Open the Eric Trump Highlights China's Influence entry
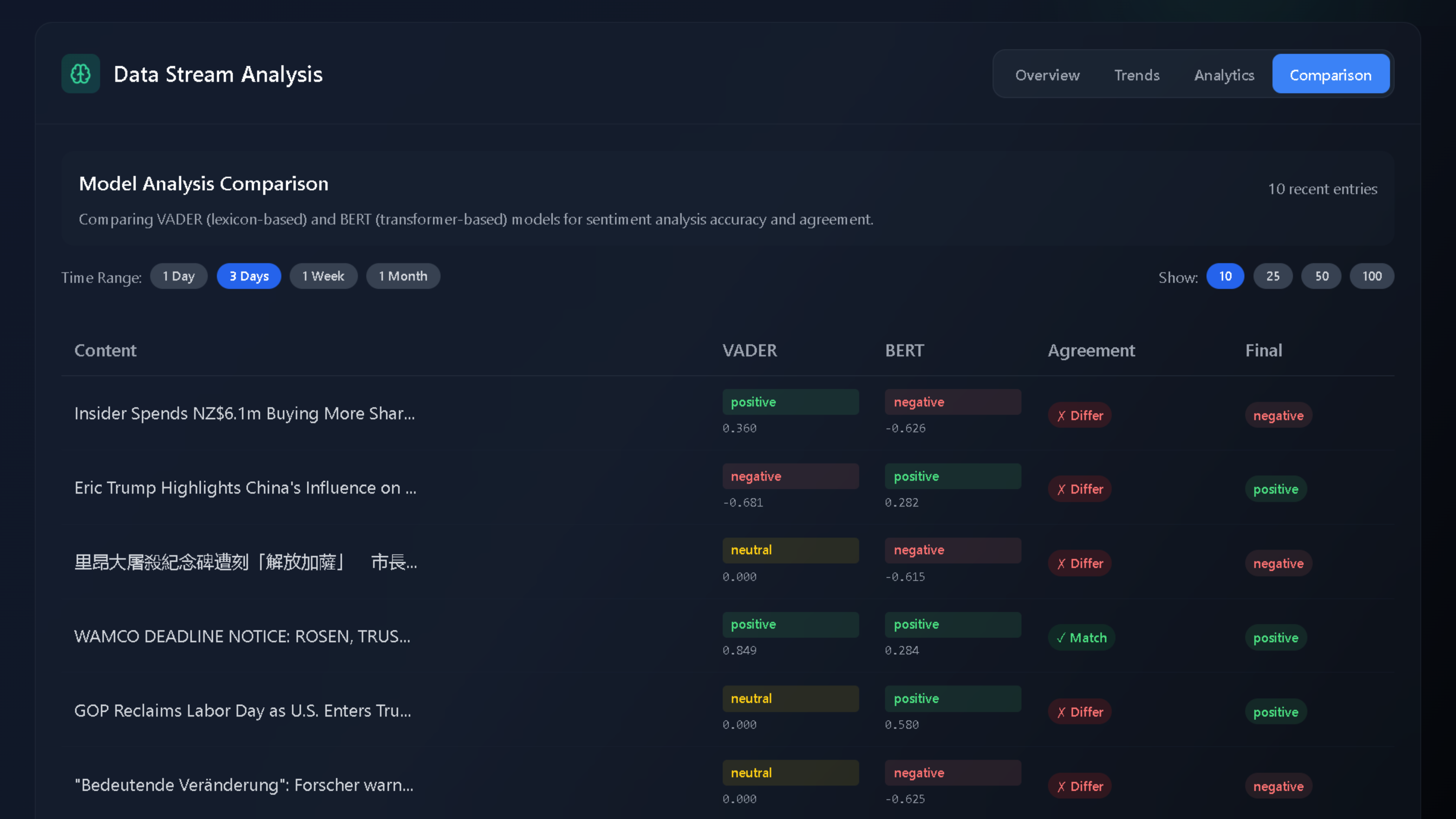Viewport: 1456px width, 819px height. 245,488
